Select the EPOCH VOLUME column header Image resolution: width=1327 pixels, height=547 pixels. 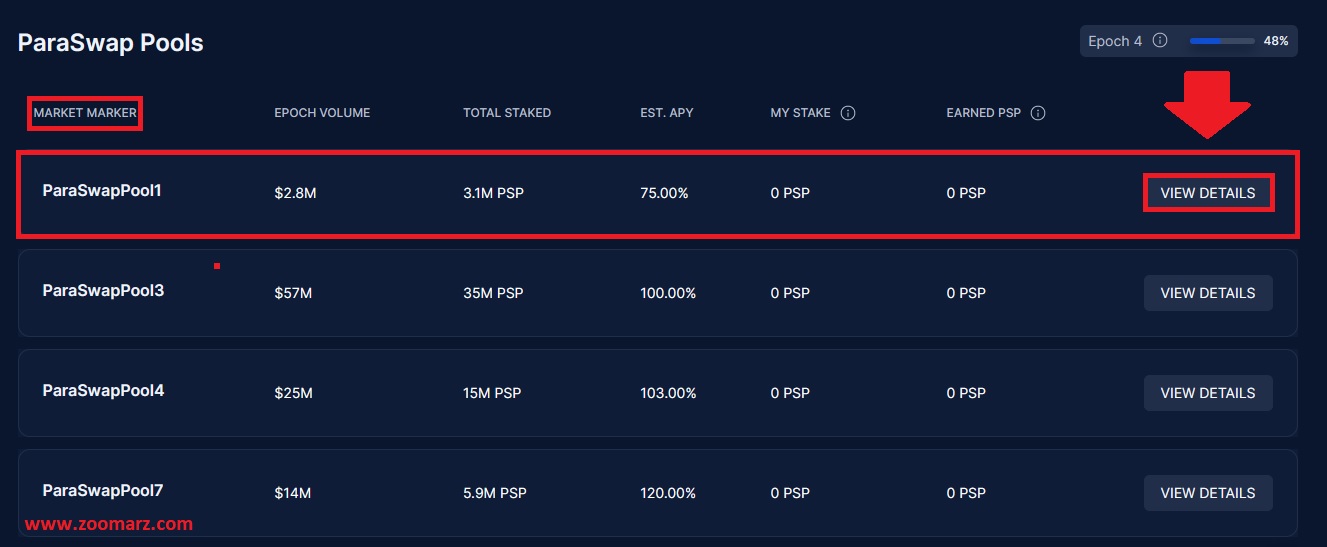(322, 113)
